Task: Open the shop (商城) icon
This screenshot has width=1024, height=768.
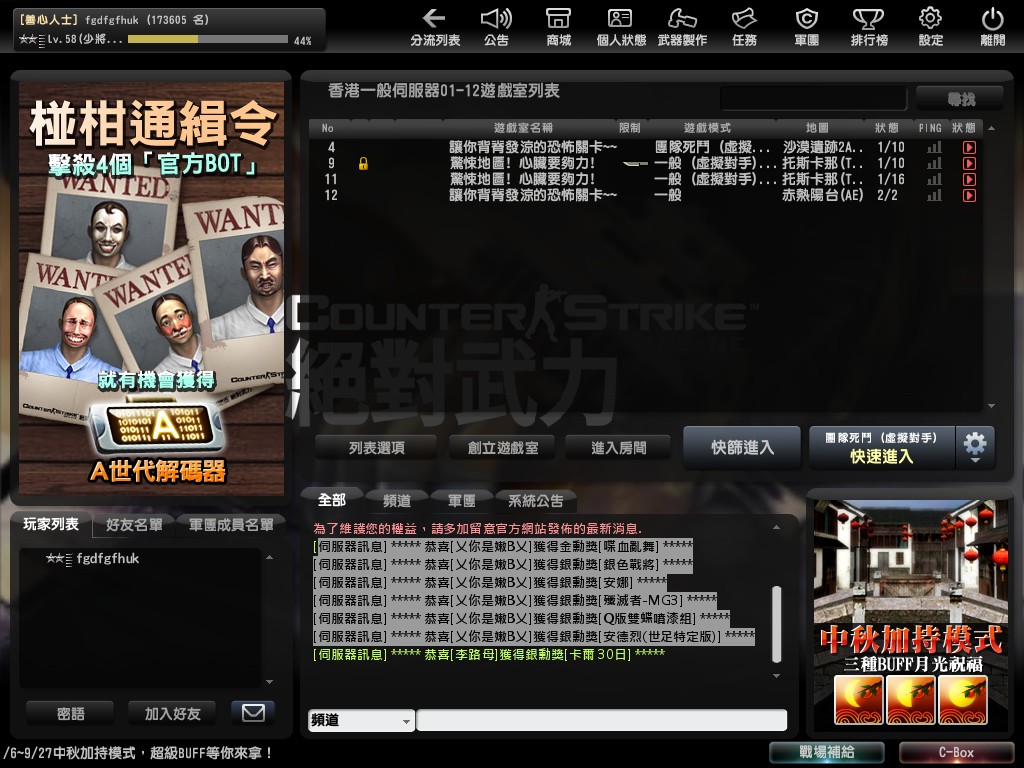Action: pos(558,27)
